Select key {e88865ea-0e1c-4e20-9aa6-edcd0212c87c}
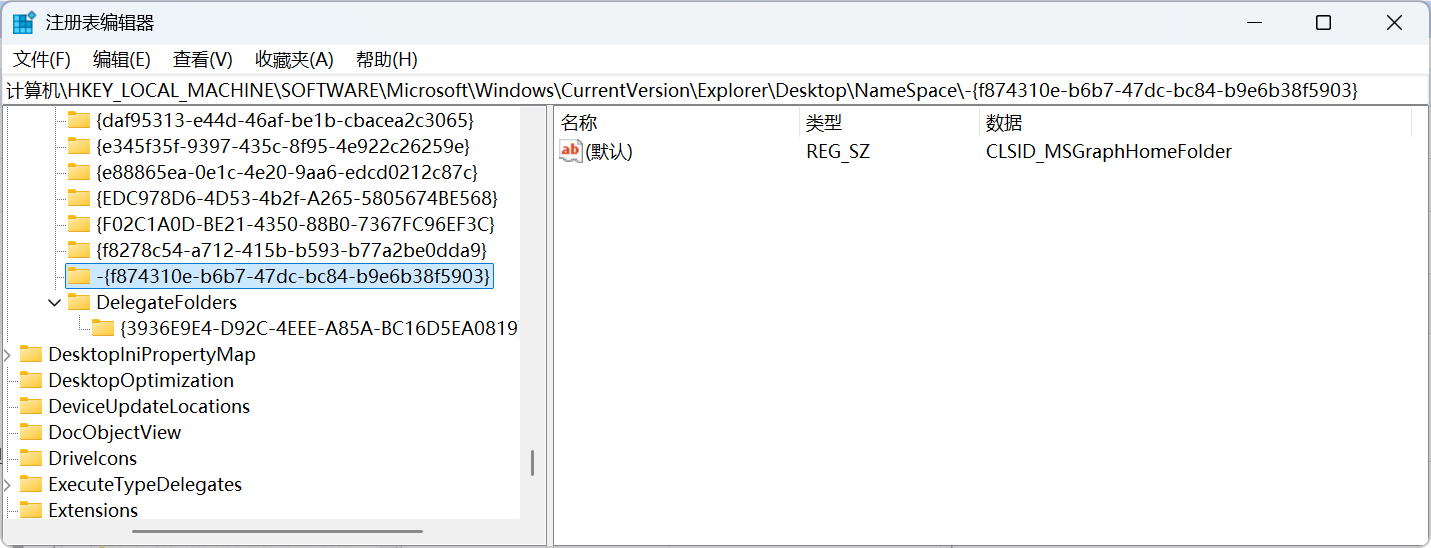Viewport: 1431px width, 548px height. coord(287,172)
